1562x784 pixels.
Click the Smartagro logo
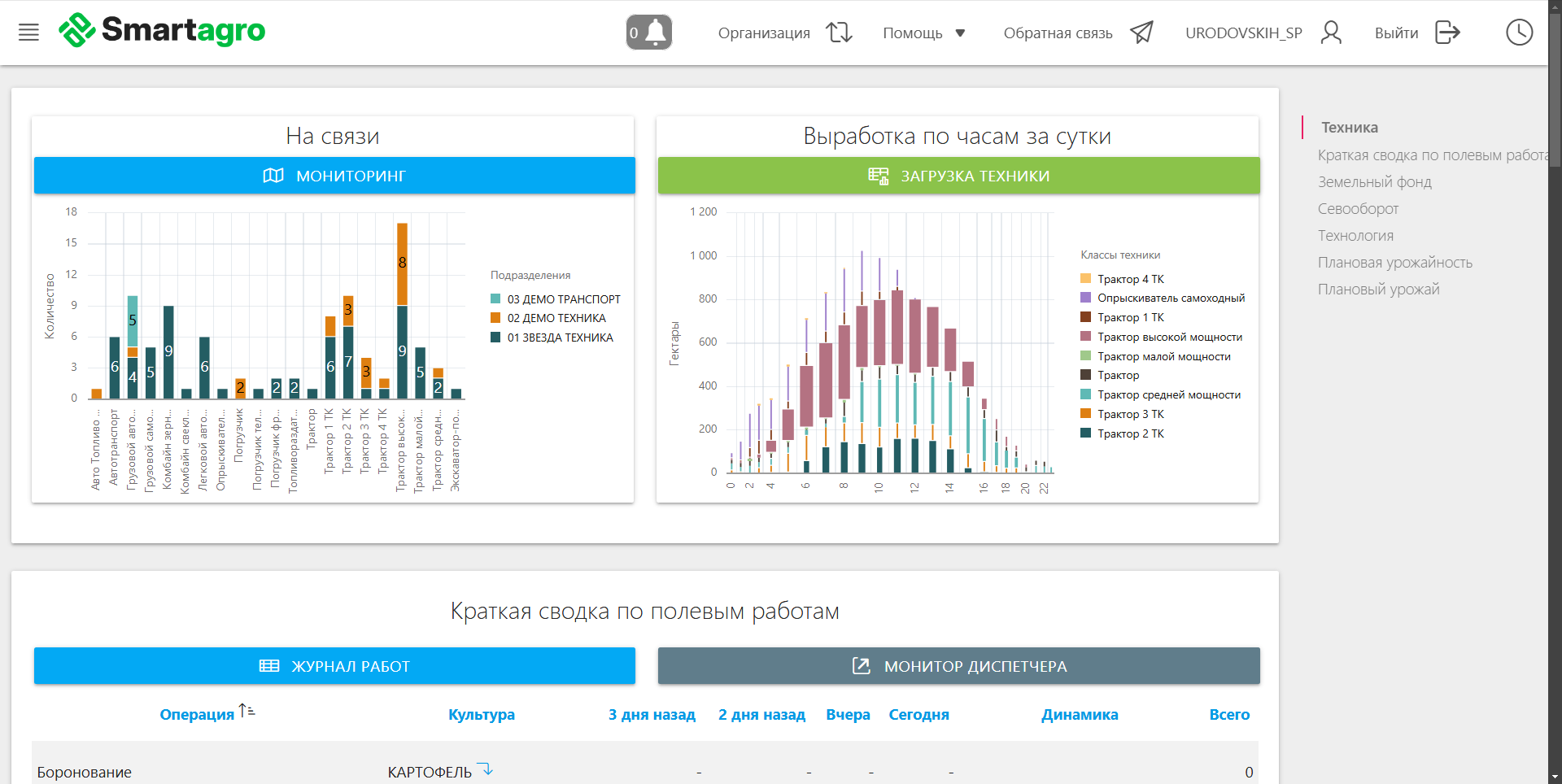coord(163,31)
